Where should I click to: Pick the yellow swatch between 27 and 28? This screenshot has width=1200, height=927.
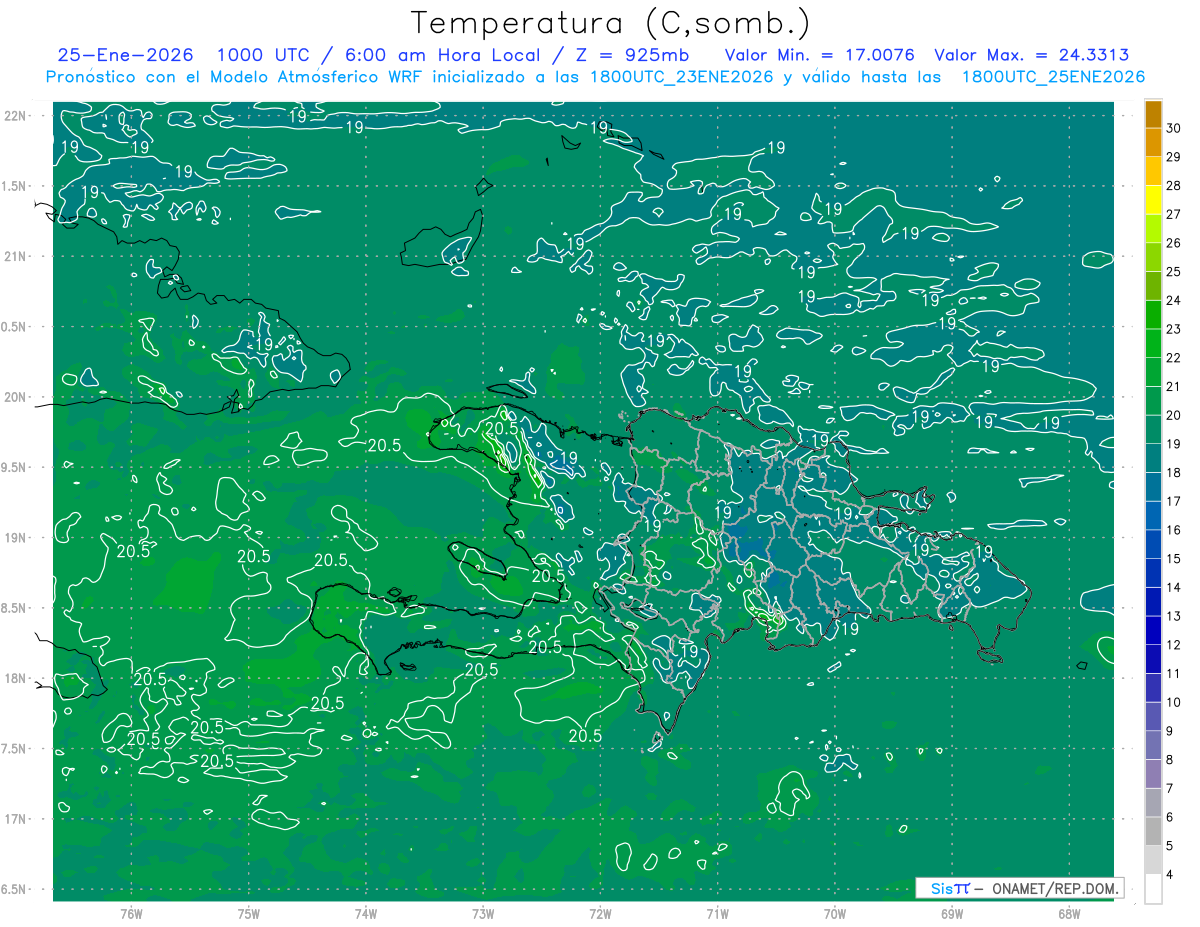point(1153,200)
